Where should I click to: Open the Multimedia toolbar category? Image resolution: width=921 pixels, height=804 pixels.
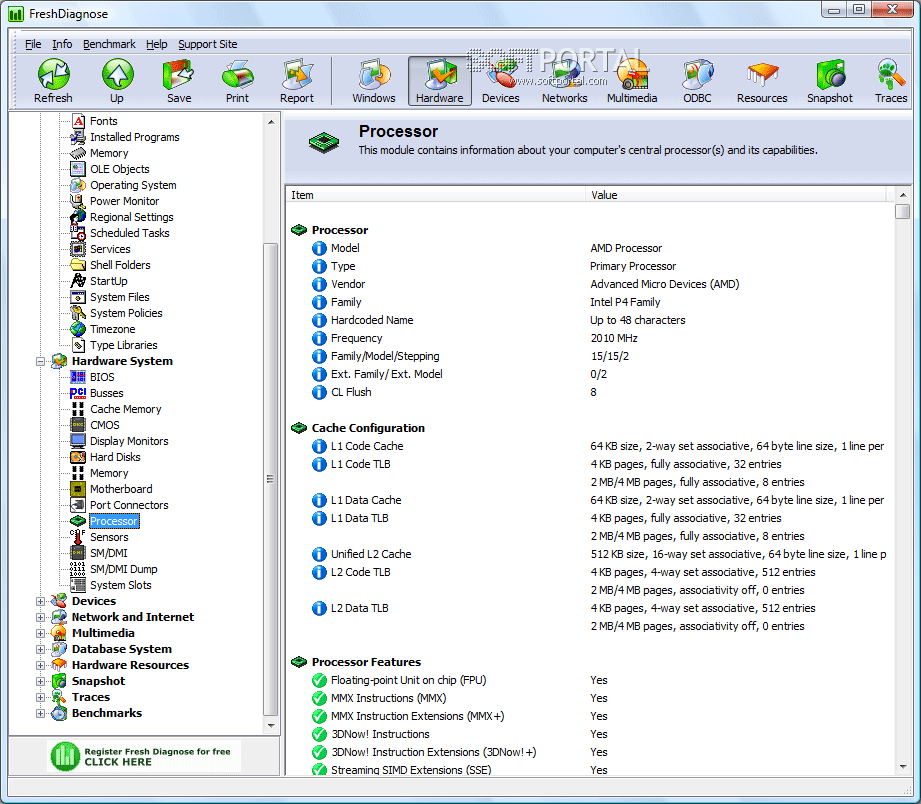tap(632, 80)
